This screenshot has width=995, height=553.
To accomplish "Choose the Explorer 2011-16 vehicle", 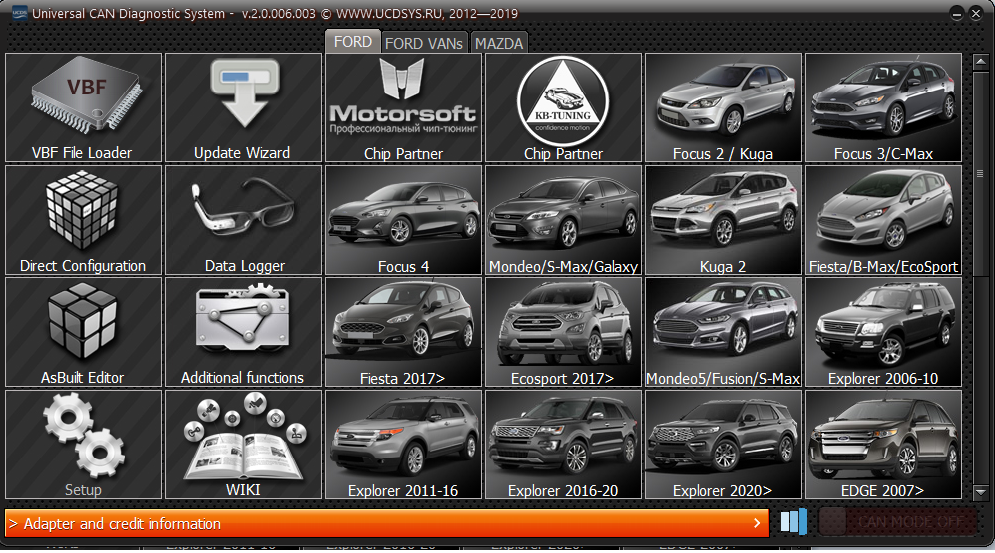I will coord(403,444).
